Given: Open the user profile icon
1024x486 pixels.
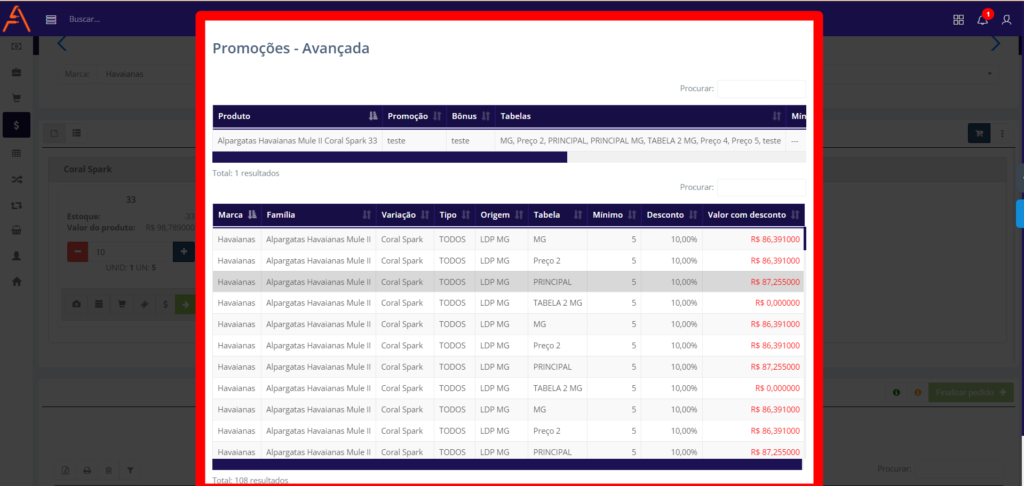Looking at the screenshot, I should click(1006, 20).
